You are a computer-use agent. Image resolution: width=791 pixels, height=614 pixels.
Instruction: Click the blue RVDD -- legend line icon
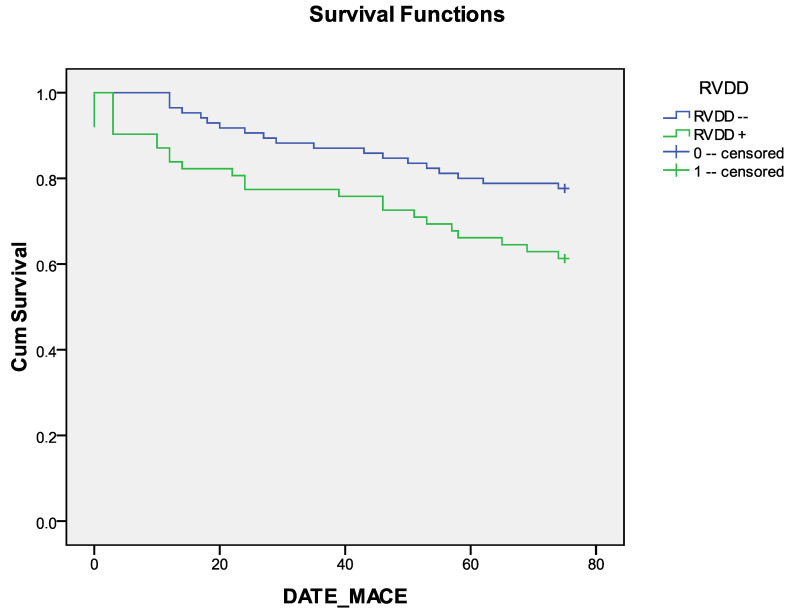point(676,116)
